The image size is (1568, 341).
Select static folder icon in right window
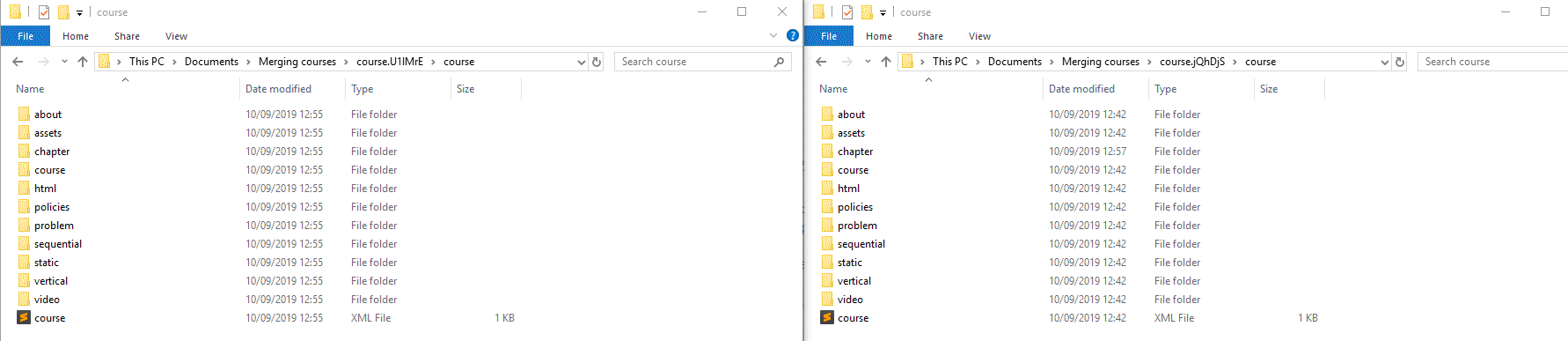pos(827,263)
